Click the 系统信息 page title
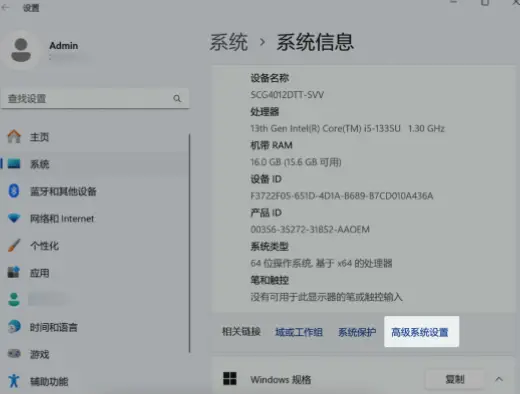Image resolution: width=520 pixels, height=395 pixels. point(315,42)
